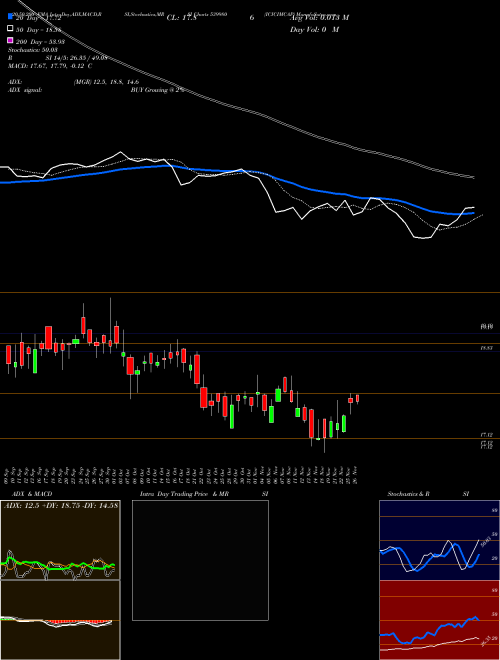Click the 'Intra Day Trading Price & MR' title
The image size is (500, 660).
coord(184,494)
